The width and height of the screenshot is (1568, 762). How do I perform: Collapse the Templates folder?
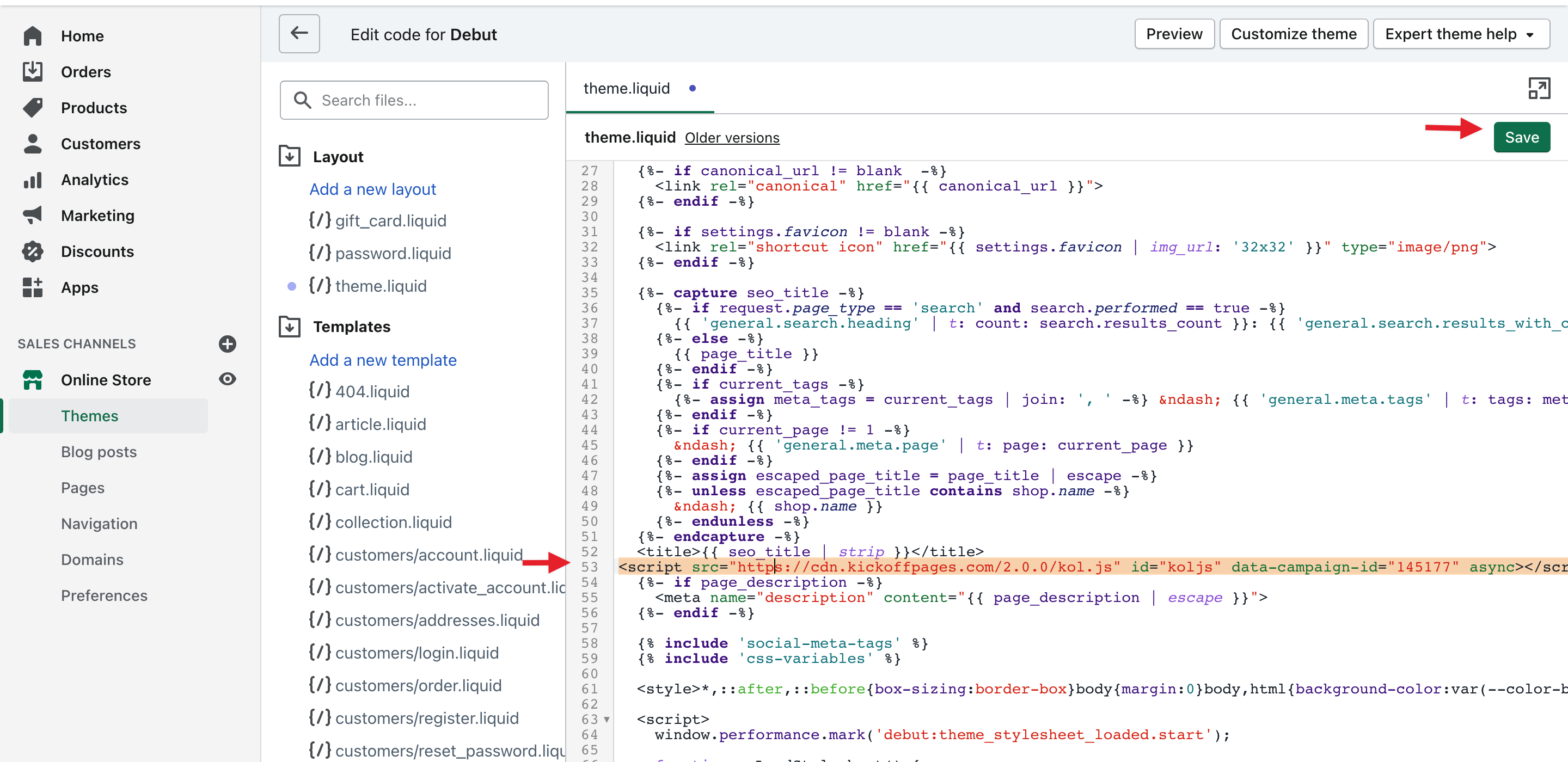(x=290, y=327)
